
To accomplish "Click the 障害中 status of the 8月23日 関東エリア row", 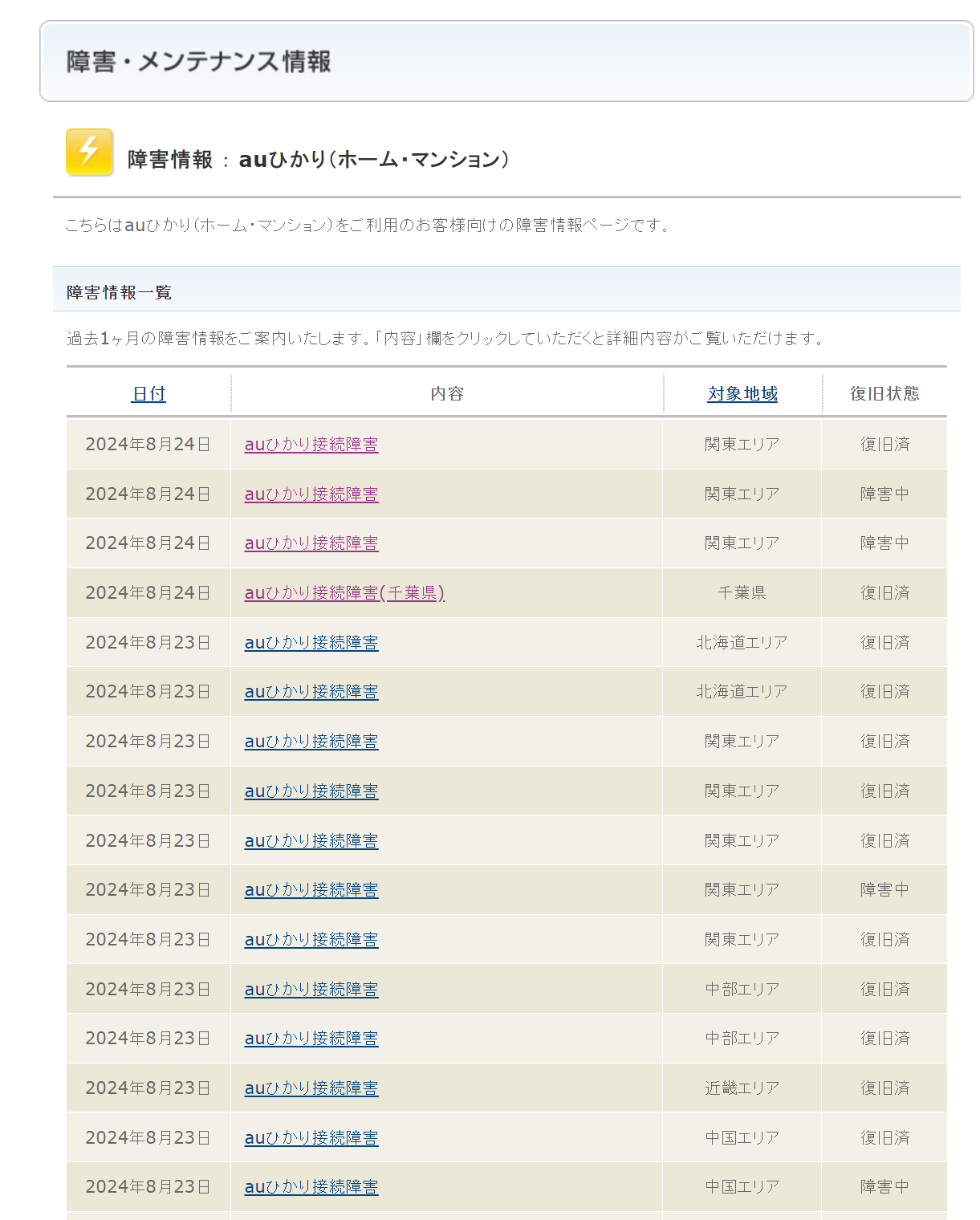I will [x=884, y=889].
